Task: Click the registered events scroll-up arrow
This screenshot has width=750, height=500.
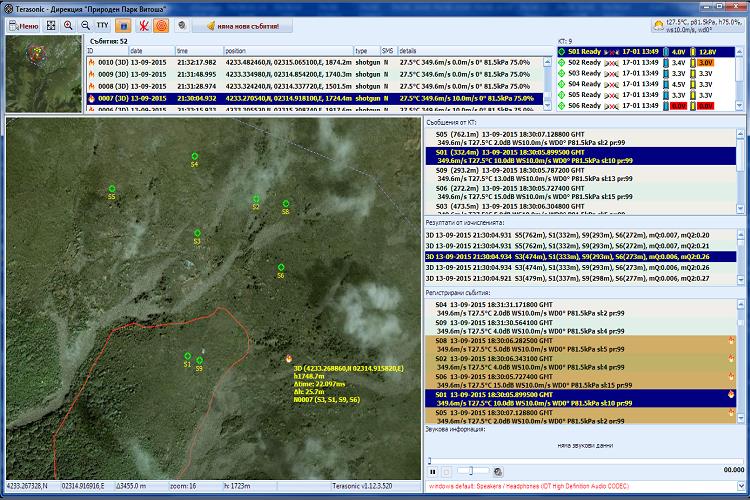Action: [740, 305]
